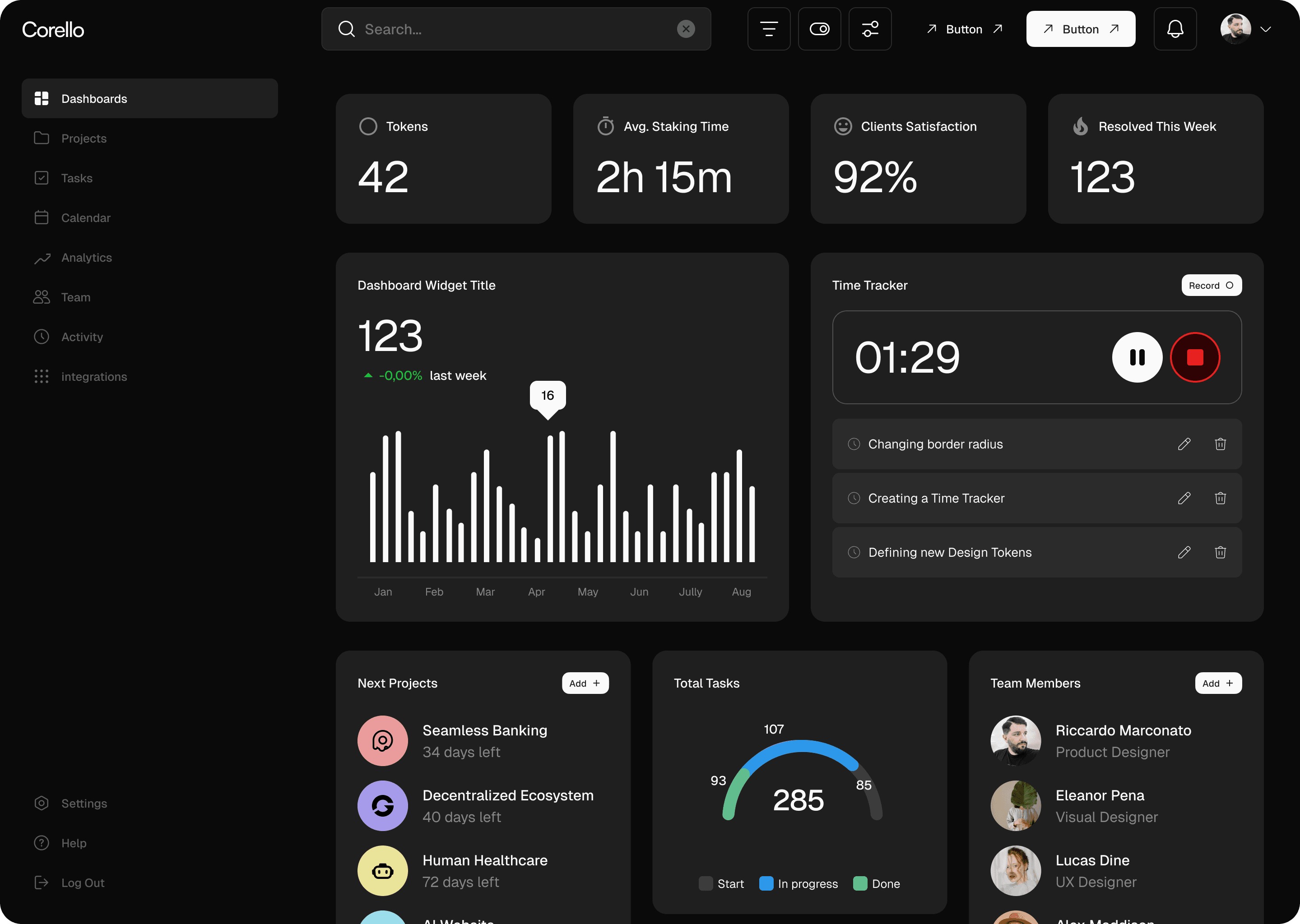Viewport: 1300px width, 924px height.
Task: Edit the Defining new Design Tokens entry
Action: 1184,553
